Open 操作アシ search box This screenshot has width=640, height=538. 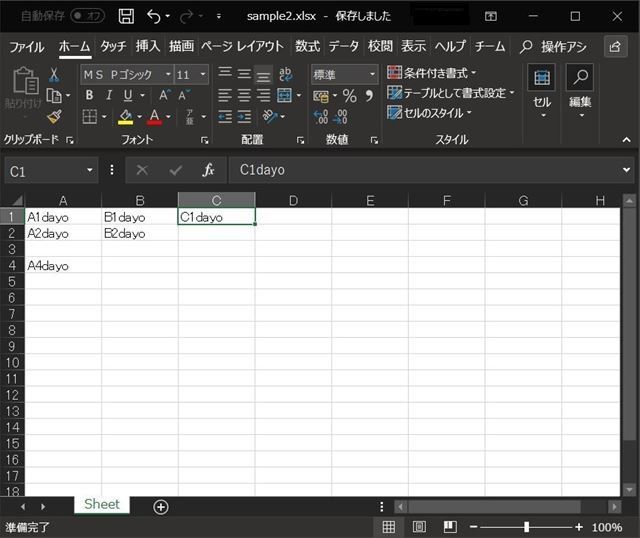point(553,47)
